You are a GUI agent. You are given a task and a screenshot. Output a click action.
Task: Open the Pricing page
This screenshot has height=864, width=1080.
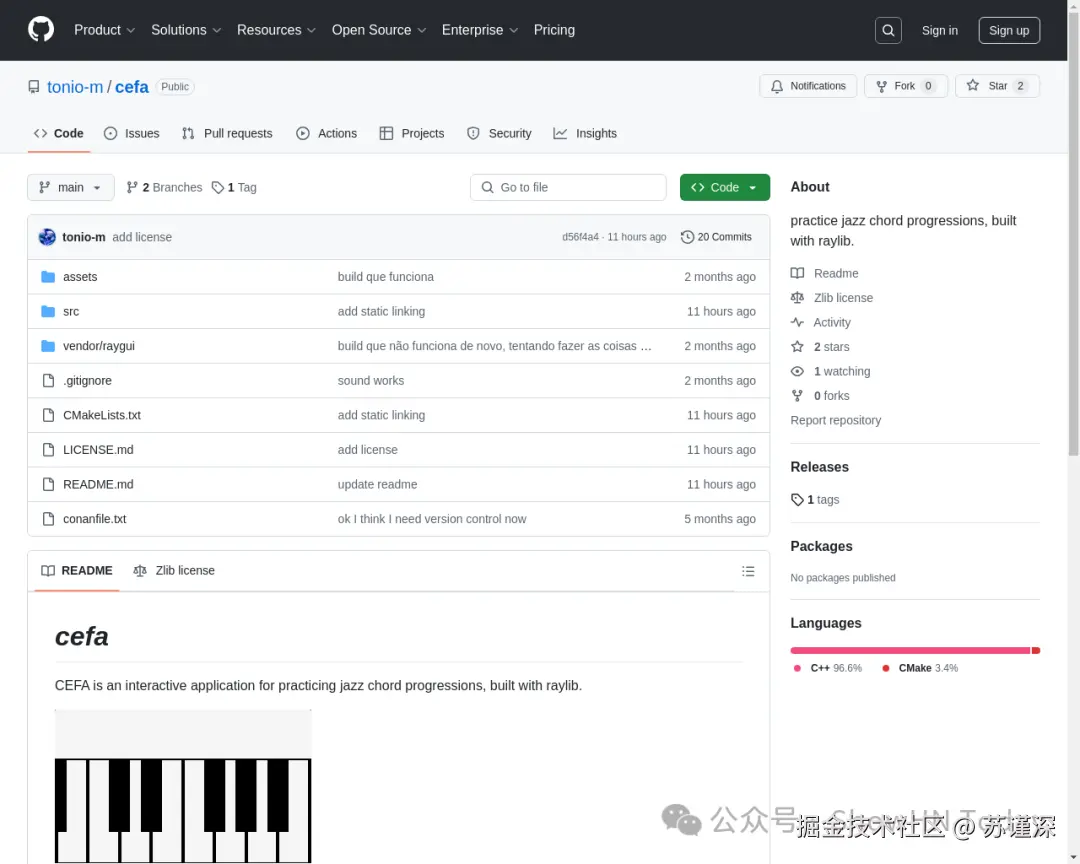pyautogui.click(x=554, y=30)
